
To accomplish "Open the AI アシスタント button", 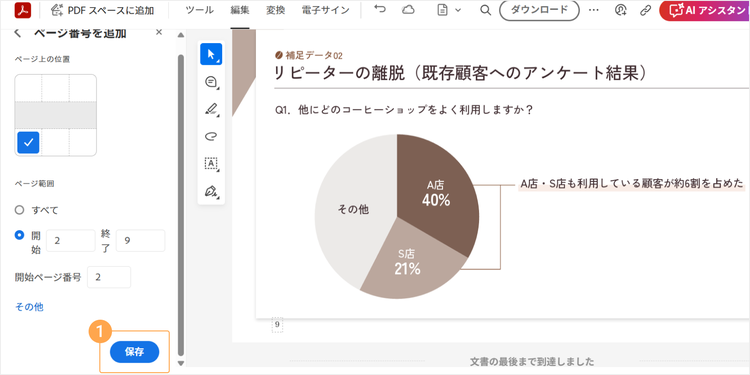I will pyautogui.click(x=705, y=10).
